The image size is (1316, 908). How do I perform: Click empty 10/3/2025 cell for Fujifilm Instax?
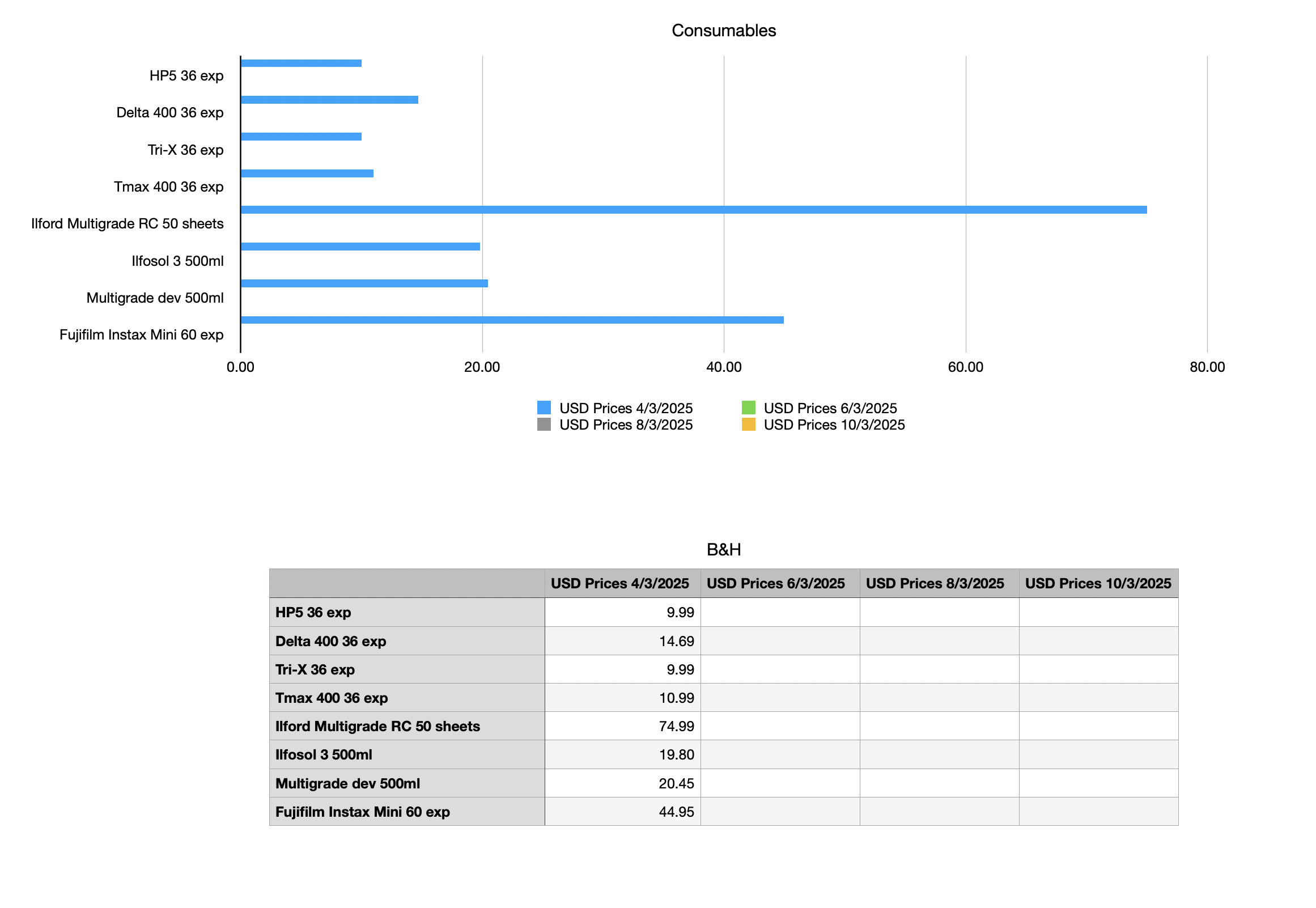1099,812
